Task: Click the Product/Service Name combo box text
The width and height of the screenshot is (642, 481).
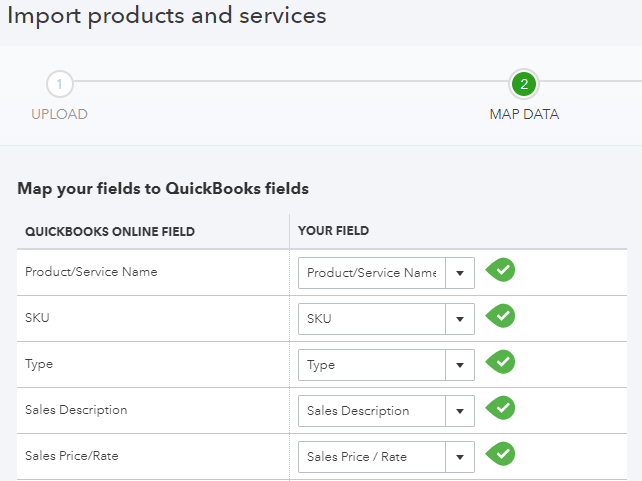Action: click(372, 273)
